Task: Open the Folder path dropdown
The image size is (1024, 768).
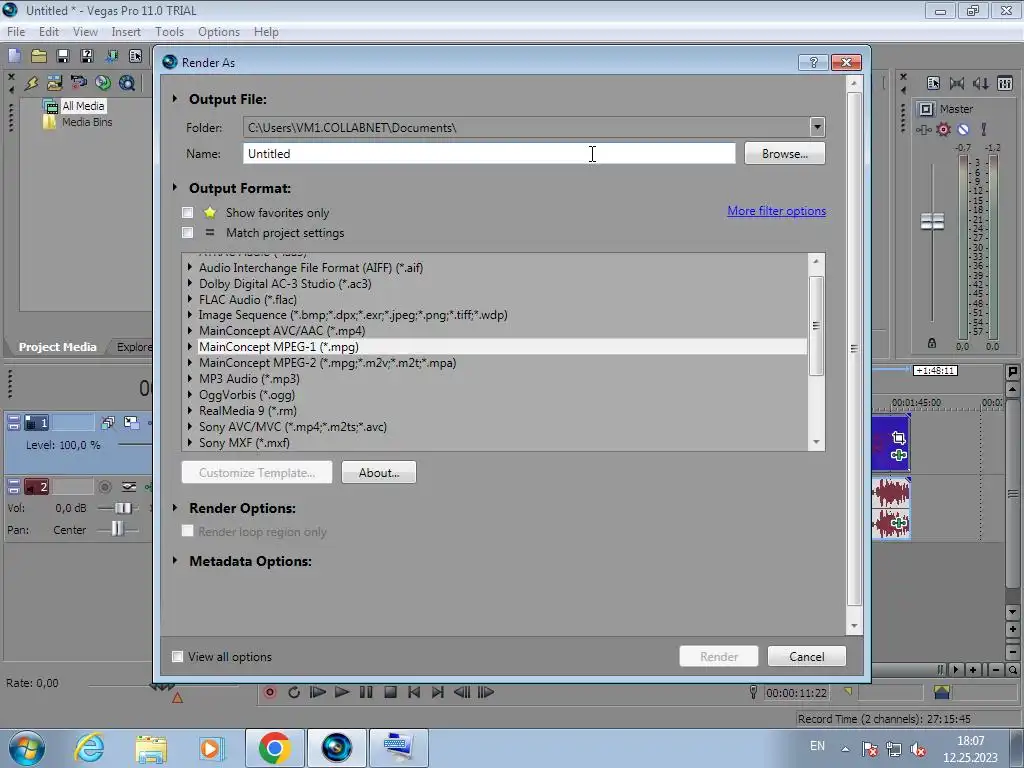Action: (817, 127)
